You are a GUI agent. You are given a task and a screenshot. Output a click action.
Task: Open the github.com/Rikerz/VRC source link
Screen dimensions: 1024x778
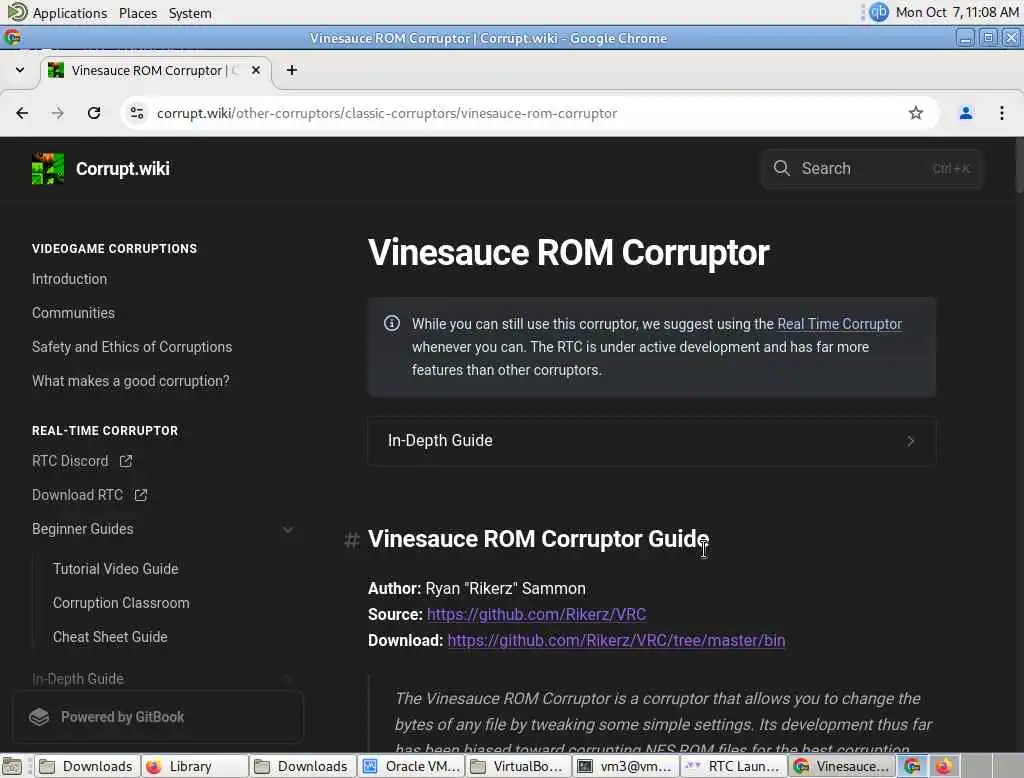tap(536, 615)
